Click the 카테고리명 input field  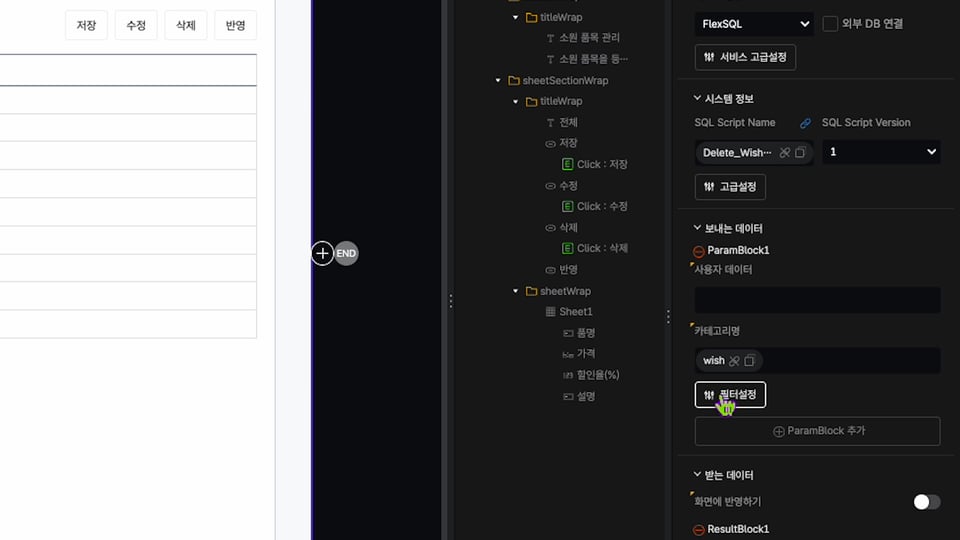point(817,361)
